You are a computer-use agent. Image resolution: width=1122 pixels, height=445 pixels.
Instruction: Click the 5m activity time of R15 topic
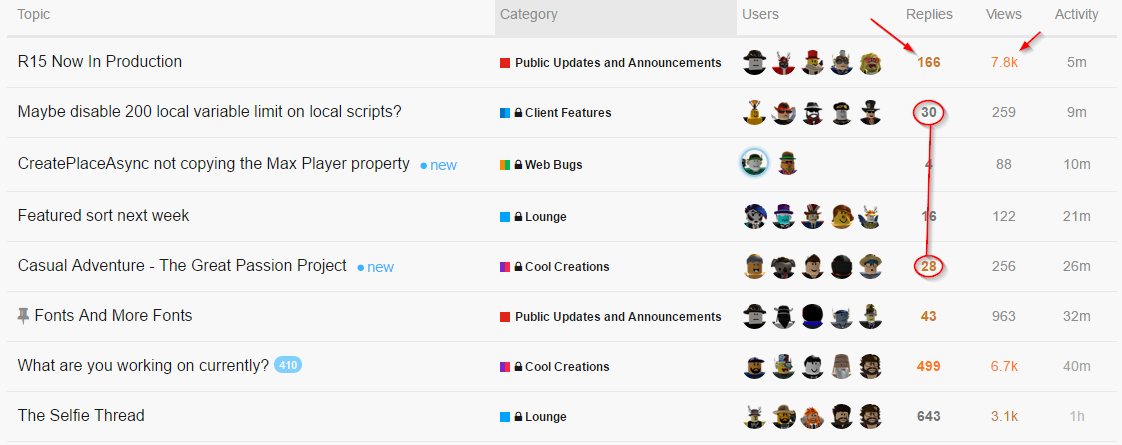pyautogui.click(x=1076, y=62)
